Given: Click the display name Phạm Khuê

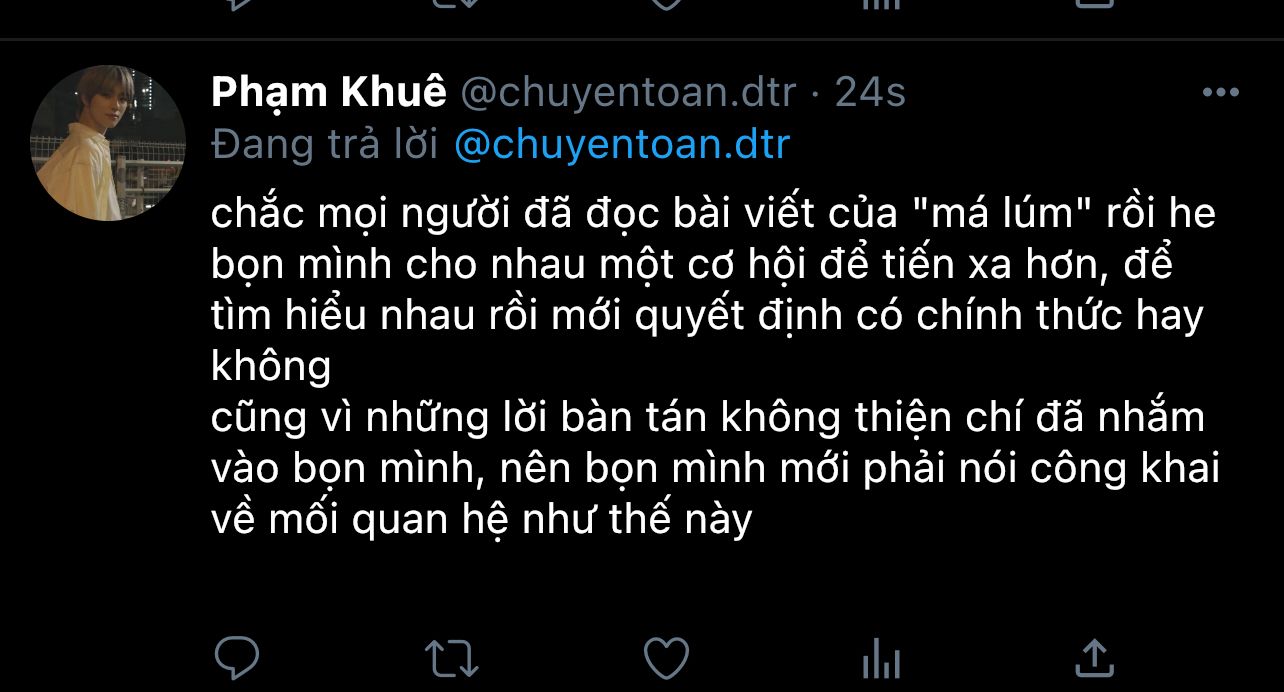Looking at the screenshot, I should click(x=329, y=93).
